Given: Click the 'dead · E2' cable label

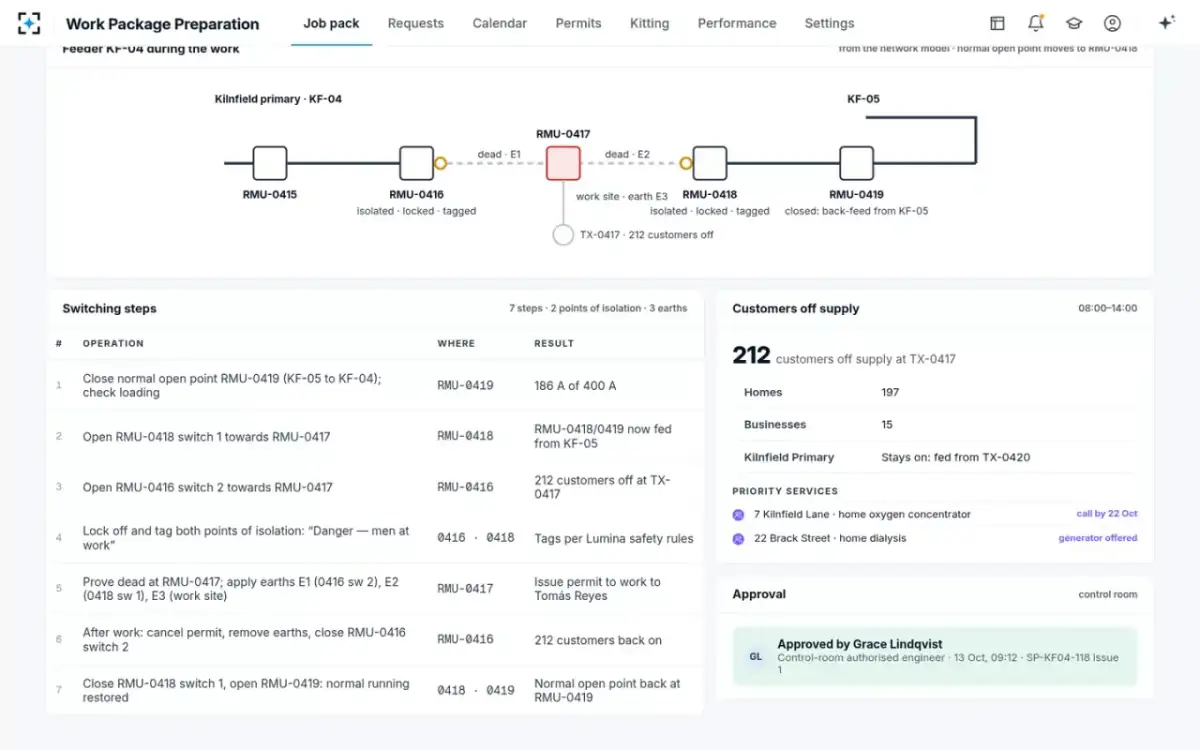Looking at the screenshot, I should [627, 154].
